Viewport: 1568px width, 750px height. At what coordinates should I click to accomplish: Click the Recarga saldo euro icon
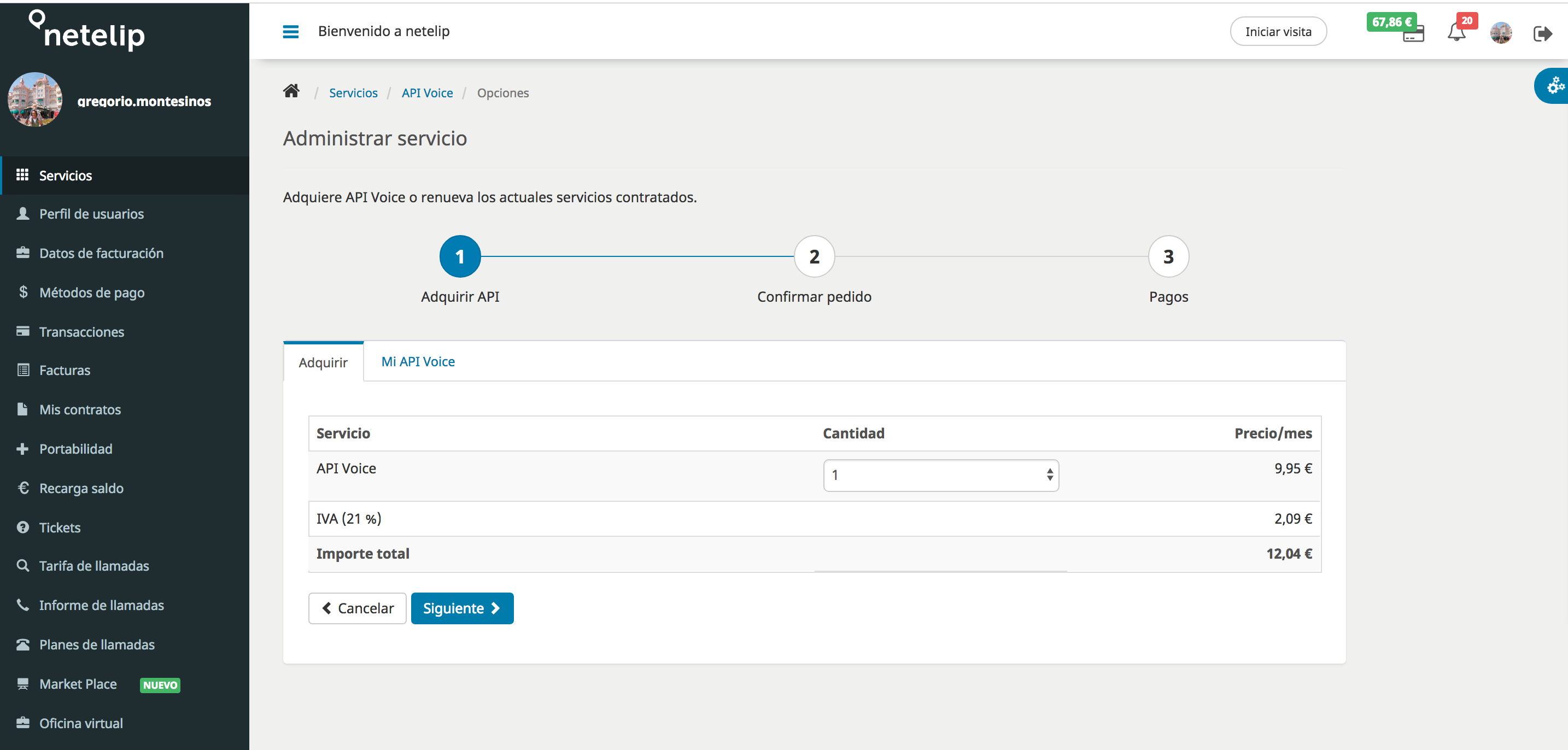click(x=23, y=488)
